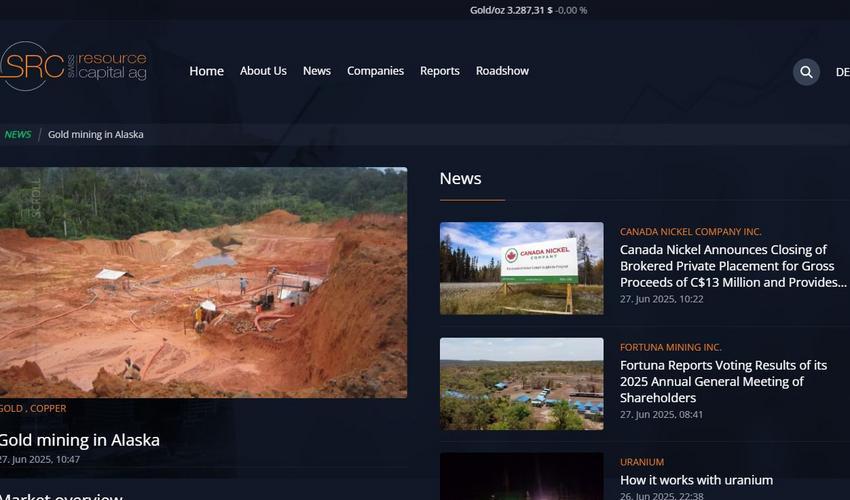Click the COPPER category tag
Viewport: 850px width, 500px height.
[x=48, y=408]
